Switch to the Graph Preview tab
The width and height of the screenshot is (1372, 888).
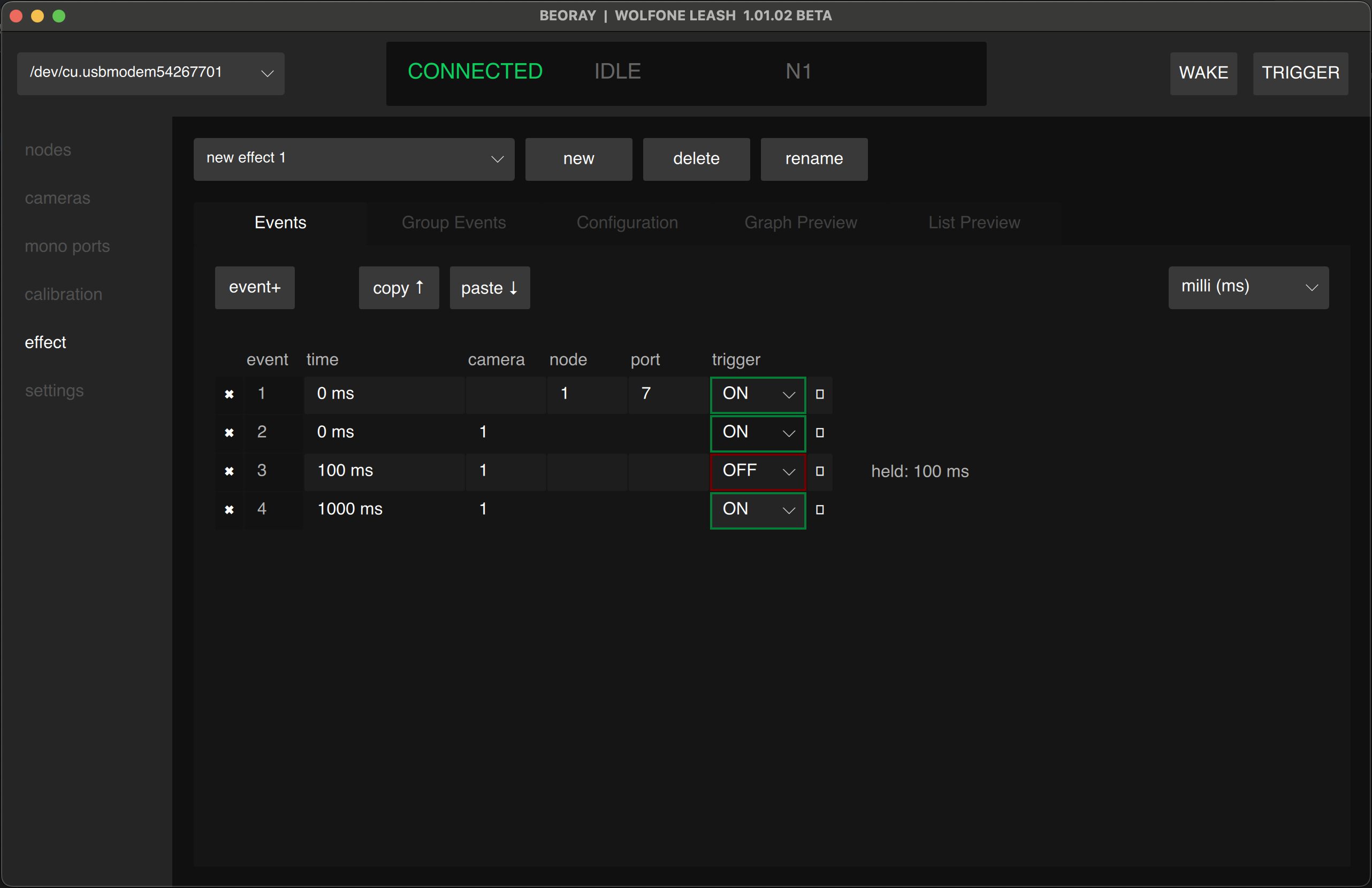click(801, 223)
